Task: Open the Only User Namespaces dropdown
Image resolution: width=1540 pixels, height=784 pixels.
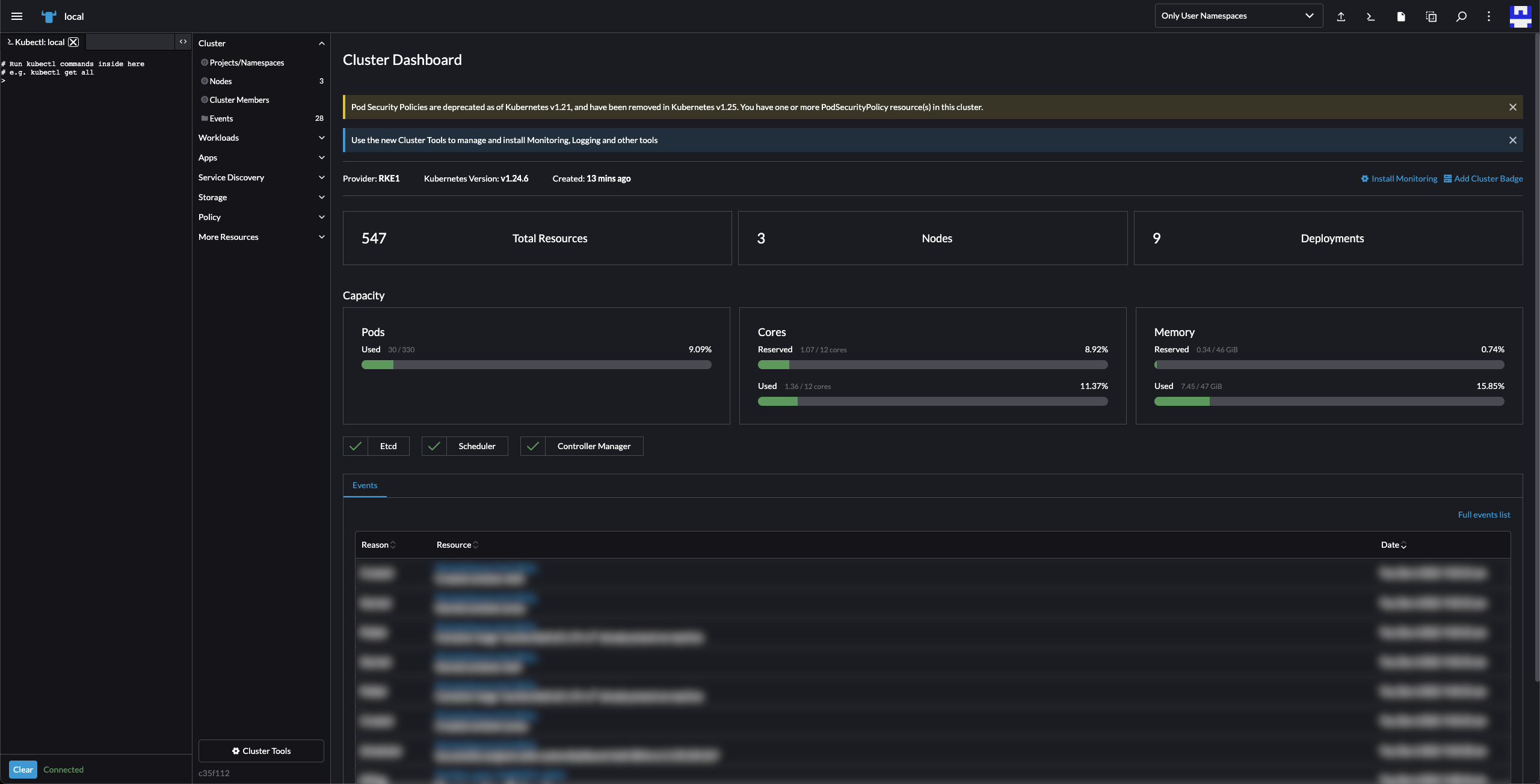Action: (1238, 16)
